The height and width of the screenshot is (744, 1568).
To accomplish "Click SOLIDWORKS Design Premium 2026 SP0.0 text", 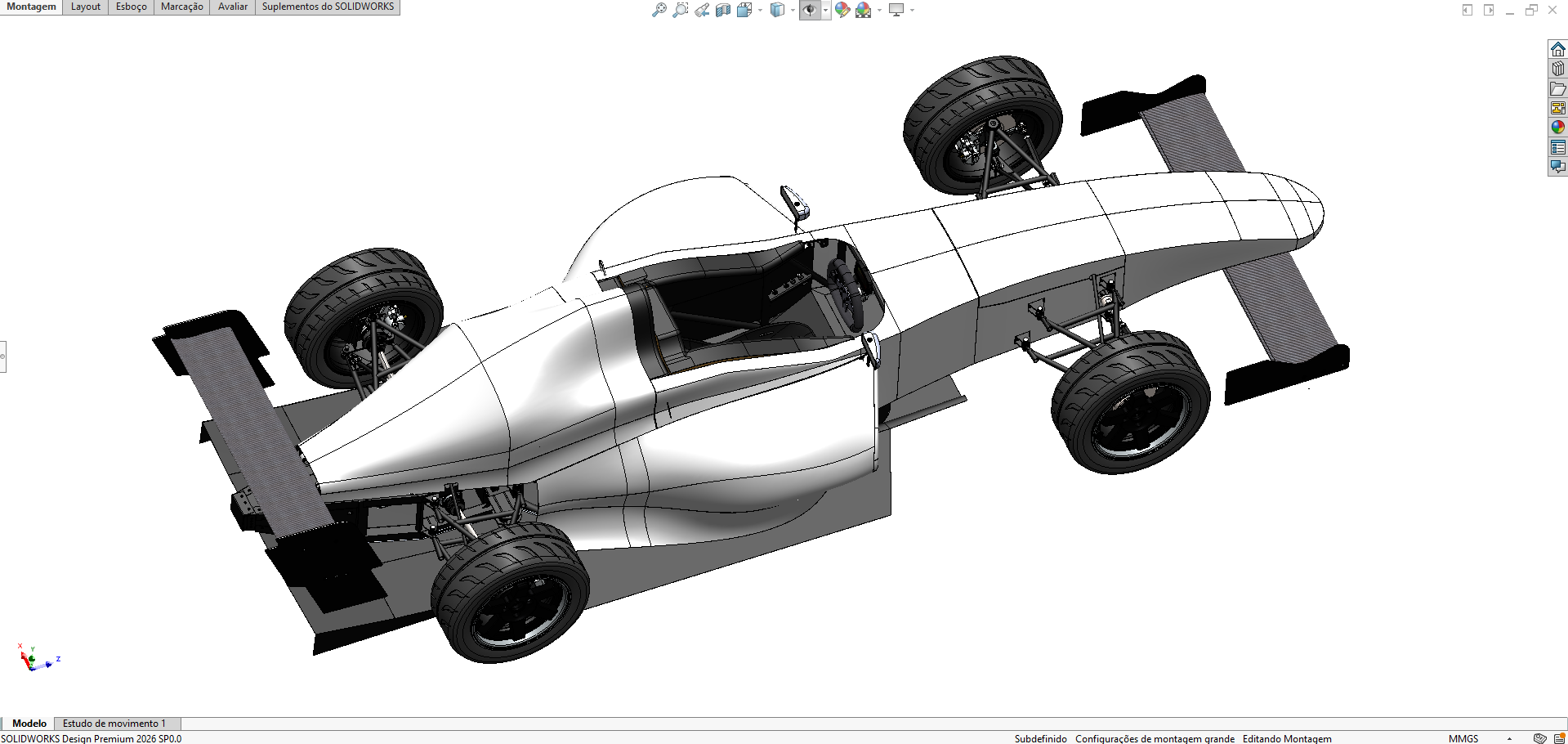I will click(x=92, y=738).
